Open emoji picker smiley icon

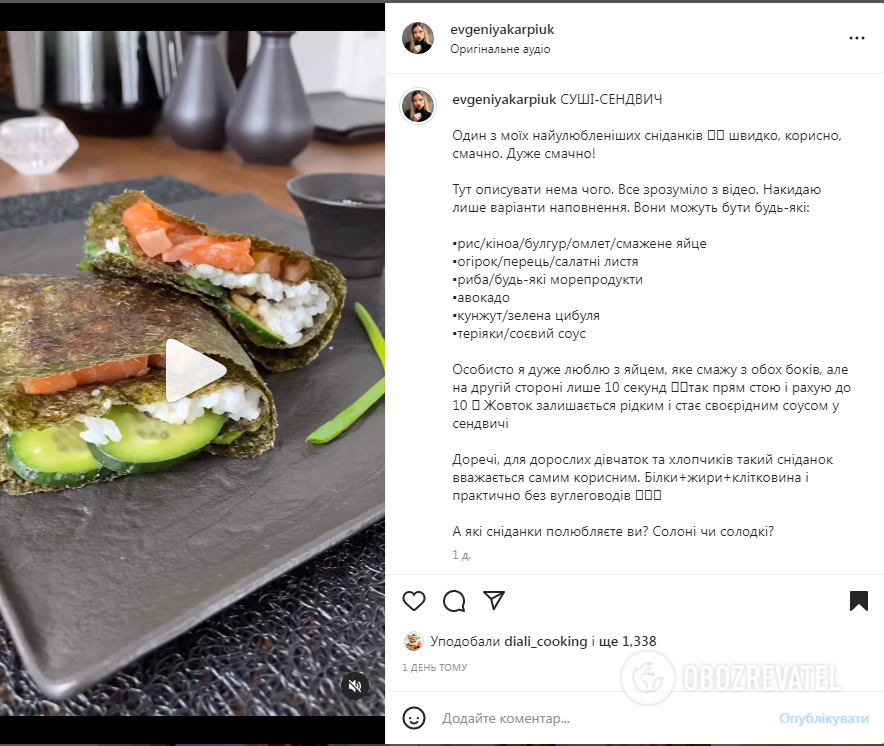coord(414,718)
